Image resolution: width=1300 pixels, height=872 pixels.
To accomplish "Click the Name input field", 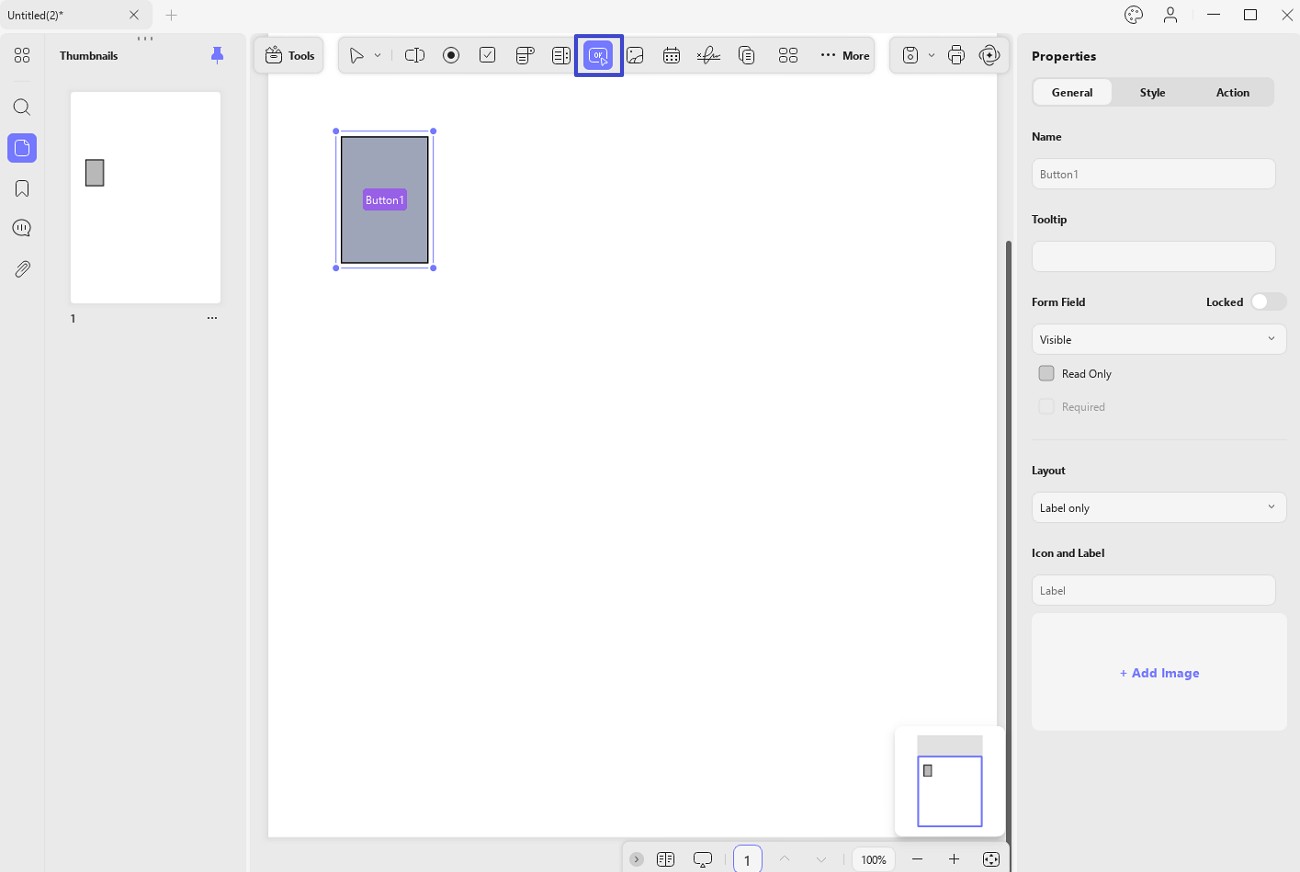I will (1153, 174).
